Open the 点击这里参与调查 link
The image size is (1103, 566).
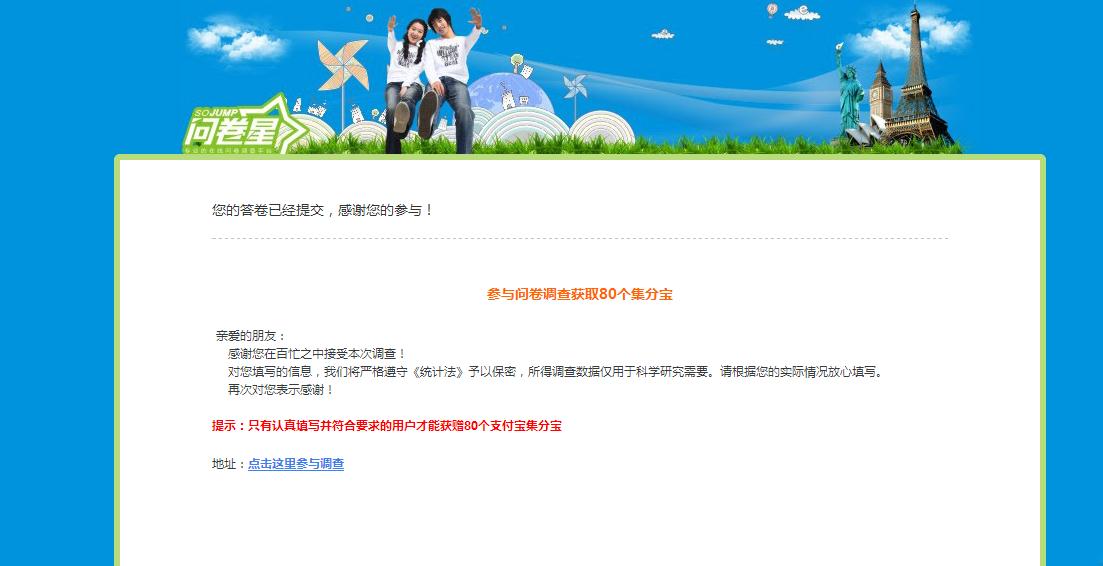(x=296, y=464)
